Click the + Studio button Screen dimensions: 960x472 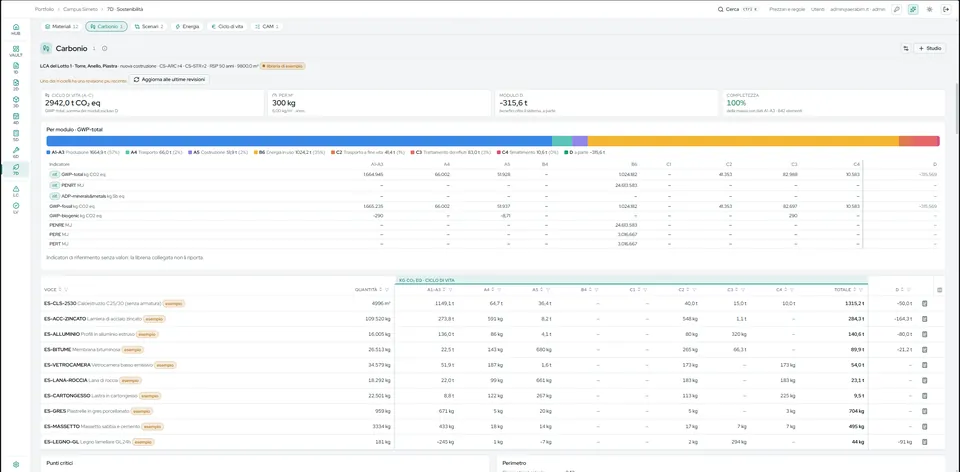pos(929,48)
